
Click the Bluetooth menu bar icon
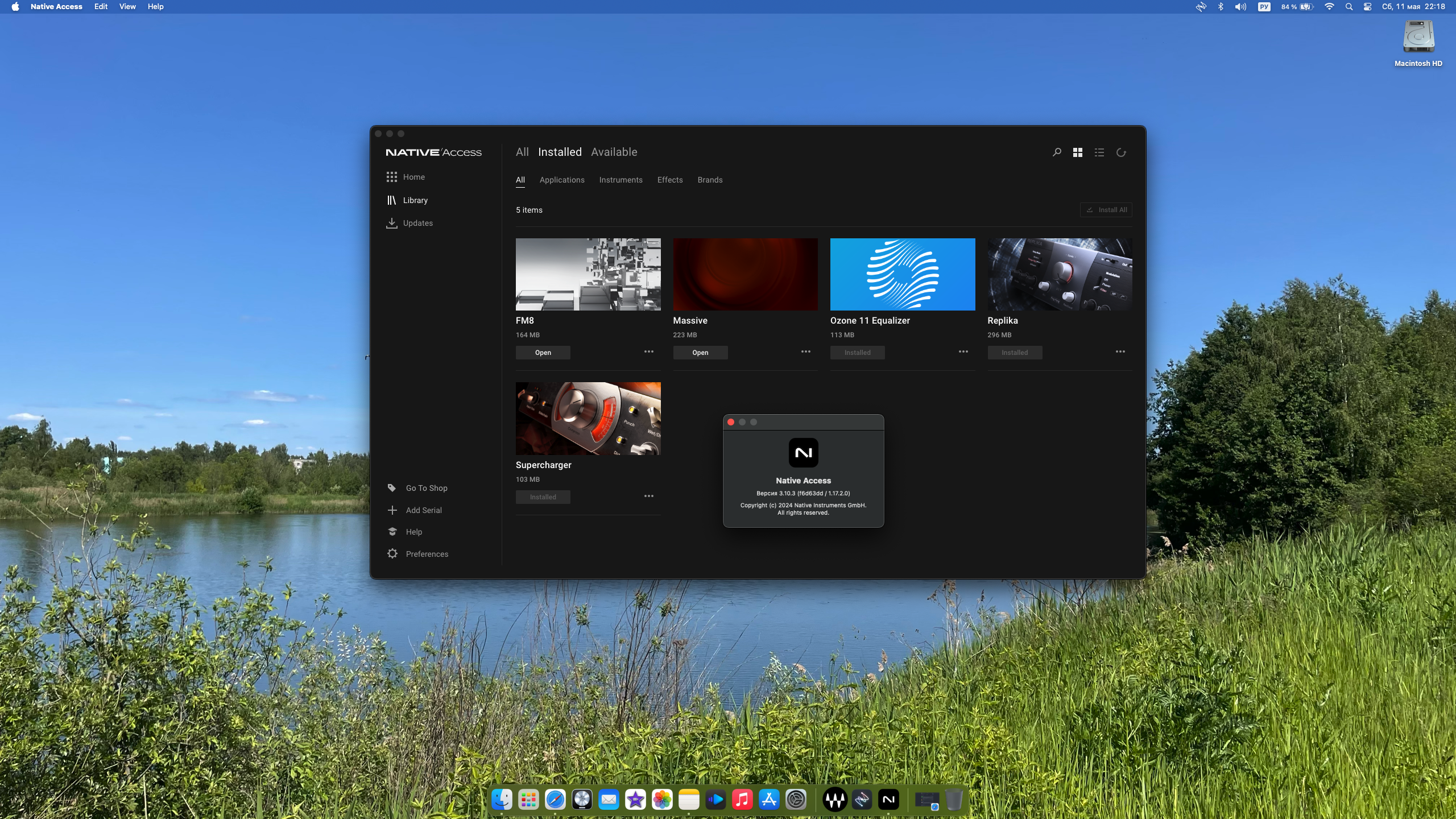(x=1220, y=7)
